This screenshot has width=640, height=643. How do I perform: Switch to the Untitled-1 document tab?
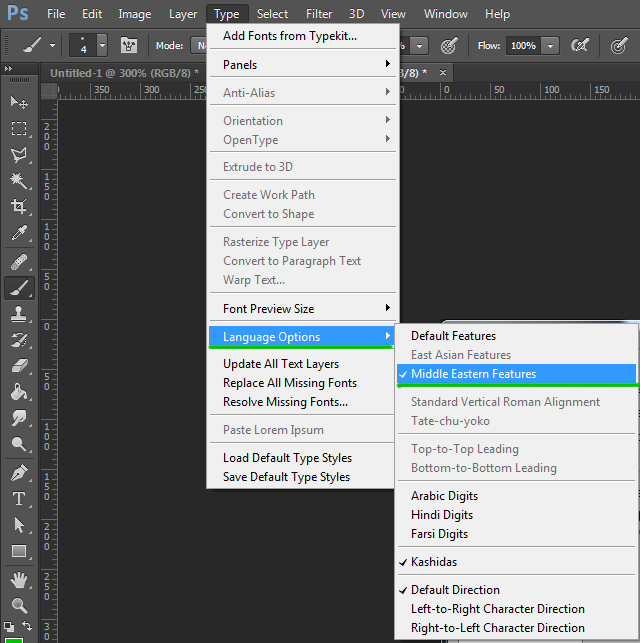(124, 73)
